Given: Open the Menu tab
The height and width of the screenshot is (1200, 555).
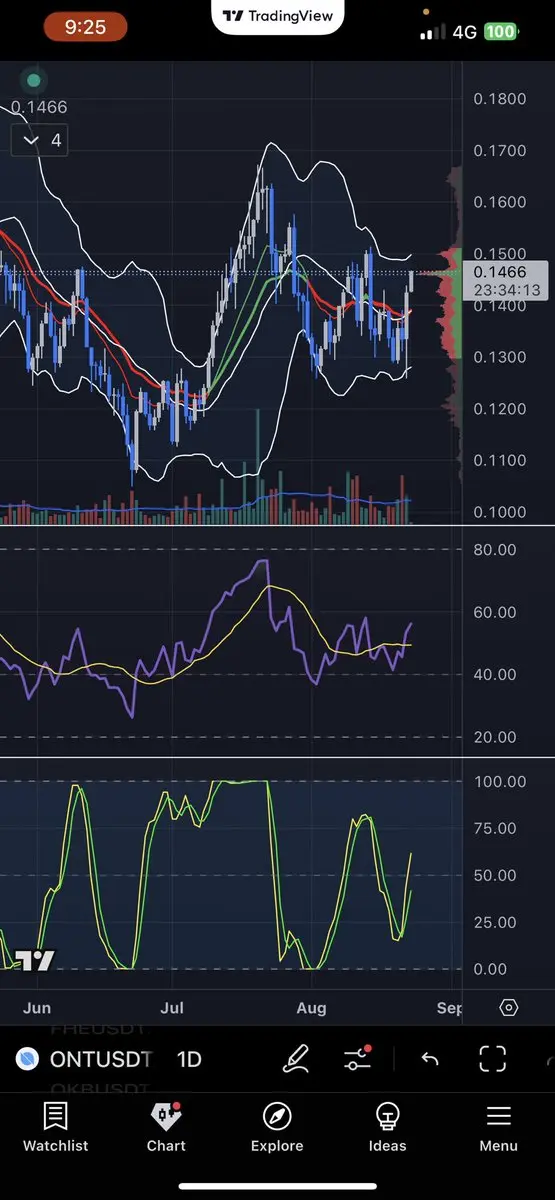Looking at the screenshot, I should [x=498, y=1127].
